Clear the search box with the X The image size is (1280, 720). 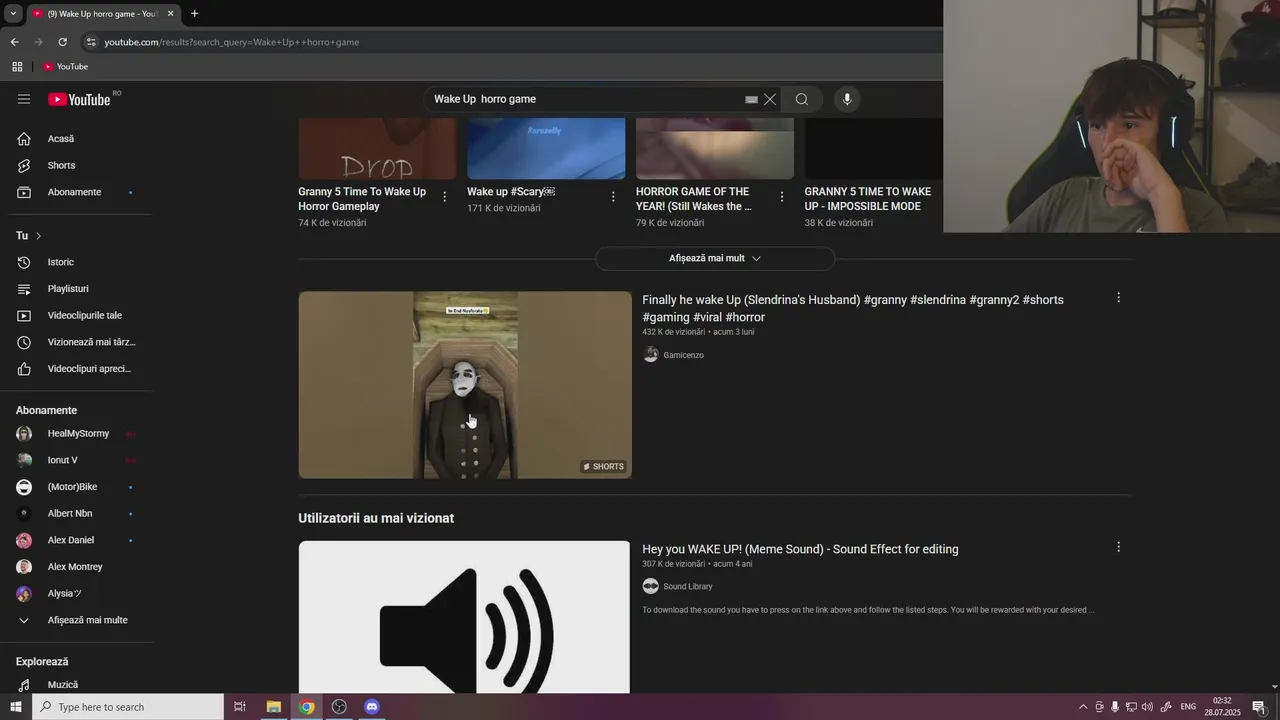click(770, 99)
